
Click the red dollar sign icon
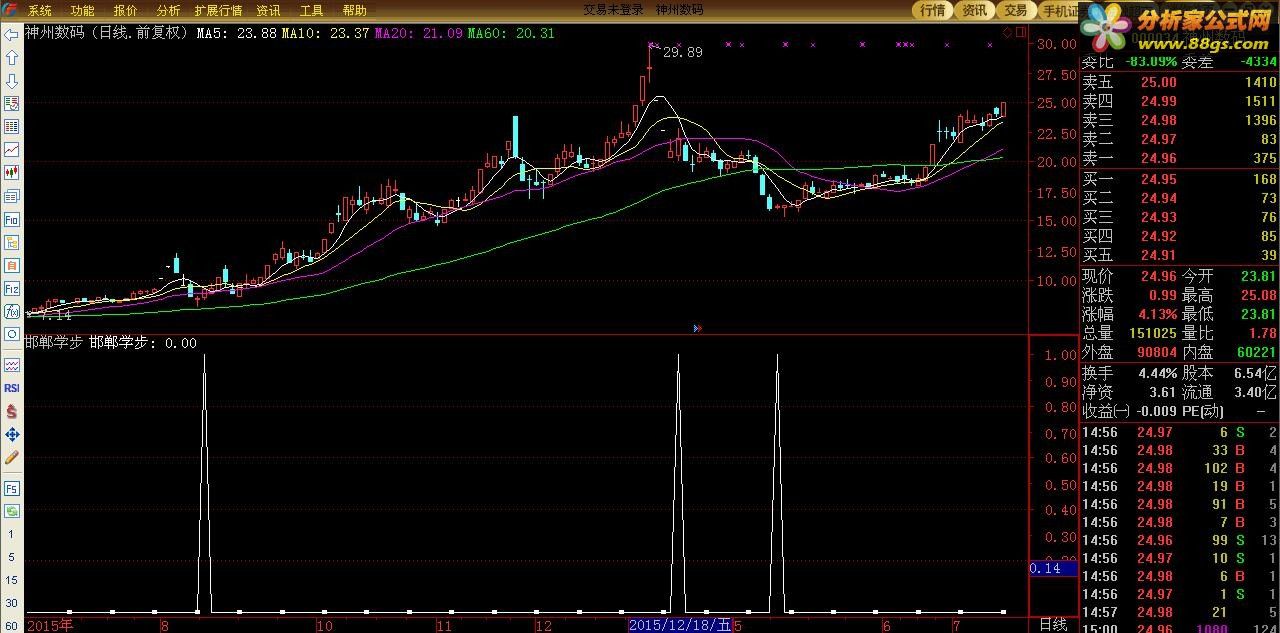click(12, 411)
